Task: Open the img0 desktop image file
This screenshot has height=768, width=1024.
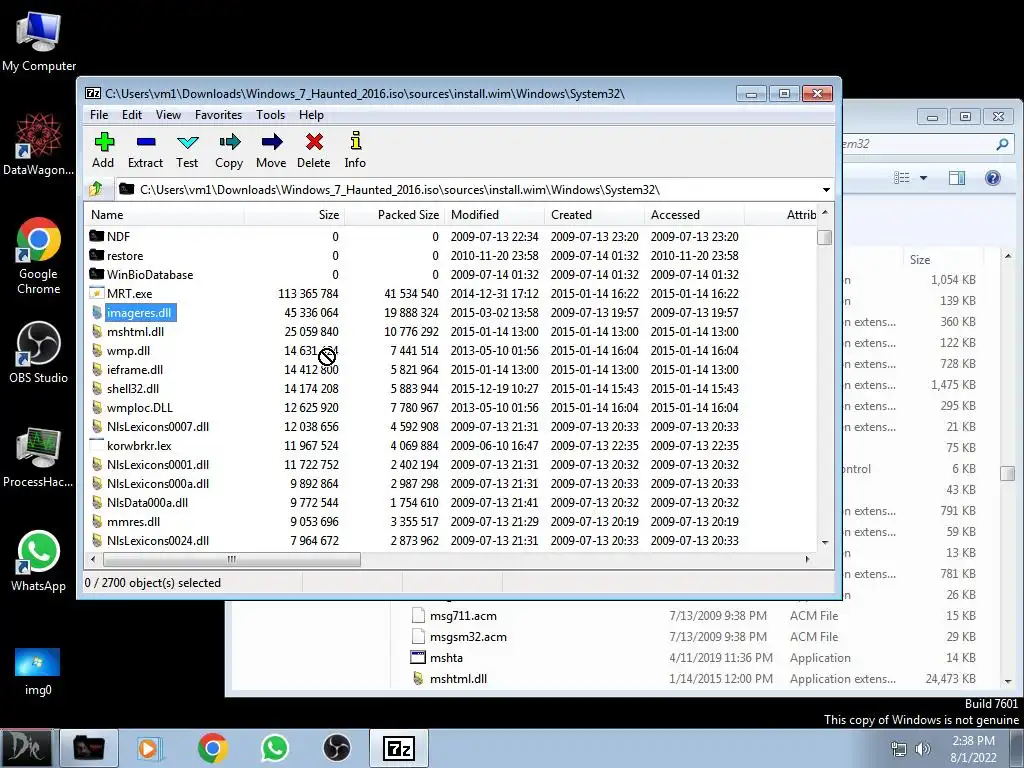Action: 38,672
